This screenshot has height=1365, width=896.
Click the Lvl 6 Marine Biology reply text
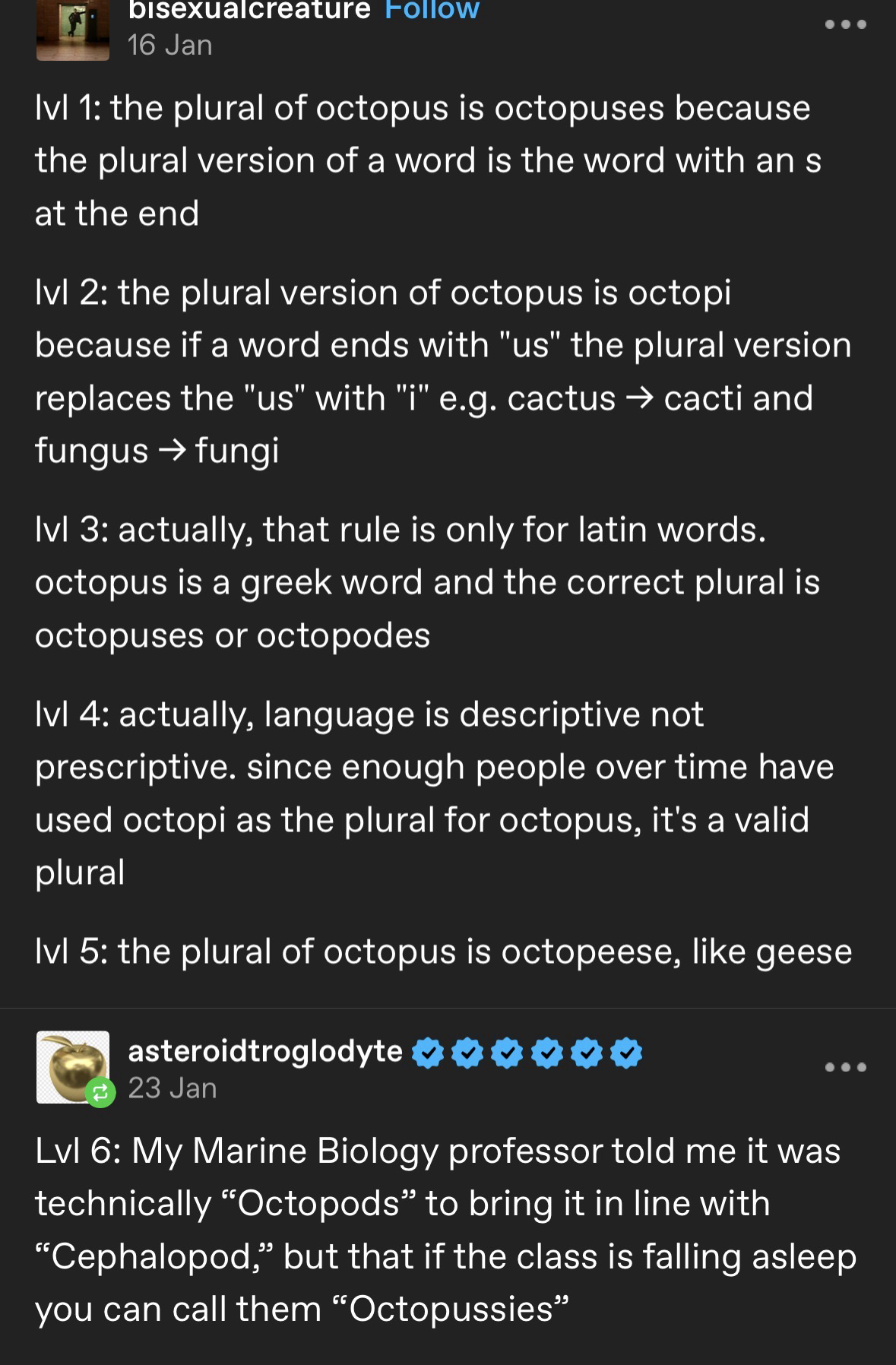(x=445, y=1230)
